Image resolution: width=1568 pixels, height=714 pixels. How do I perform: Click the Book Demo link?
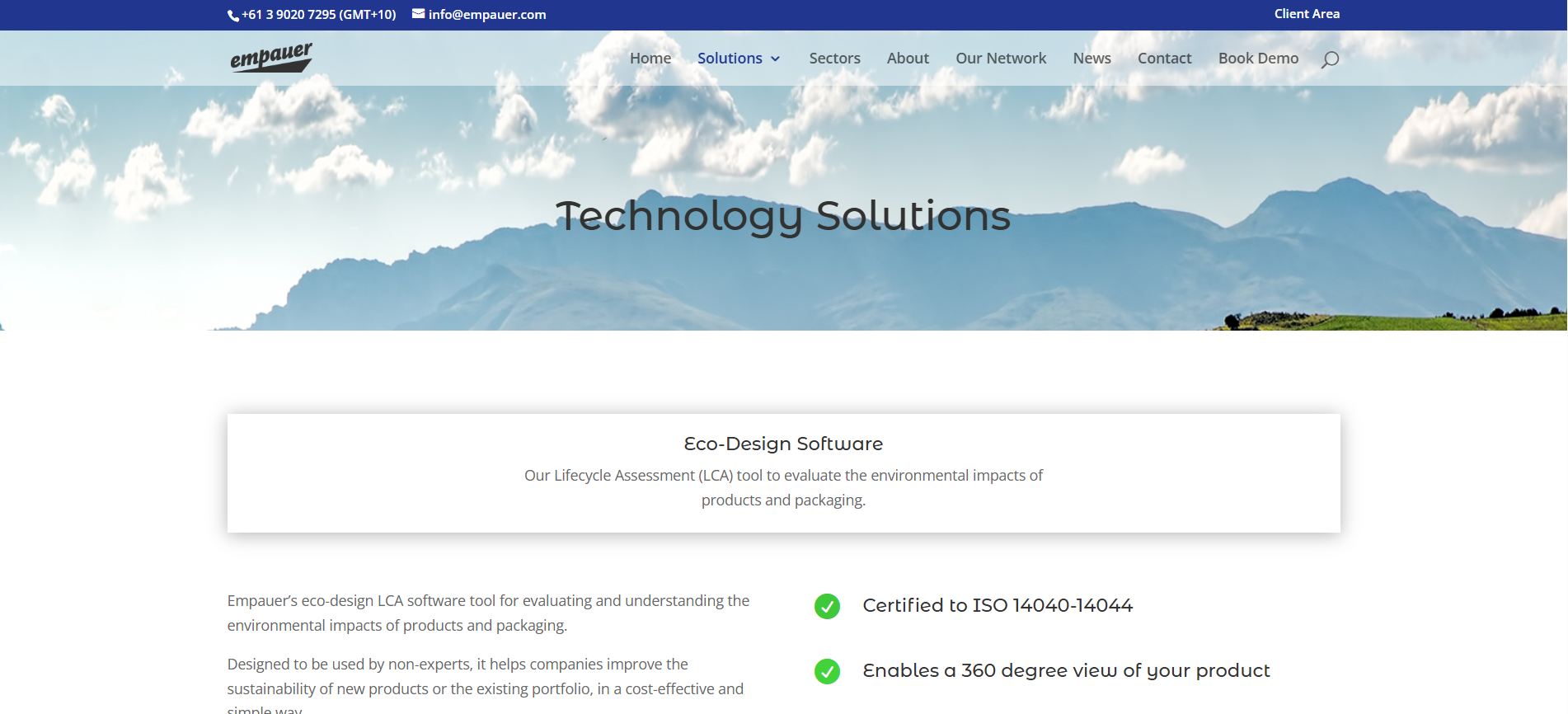point(1258,59)
